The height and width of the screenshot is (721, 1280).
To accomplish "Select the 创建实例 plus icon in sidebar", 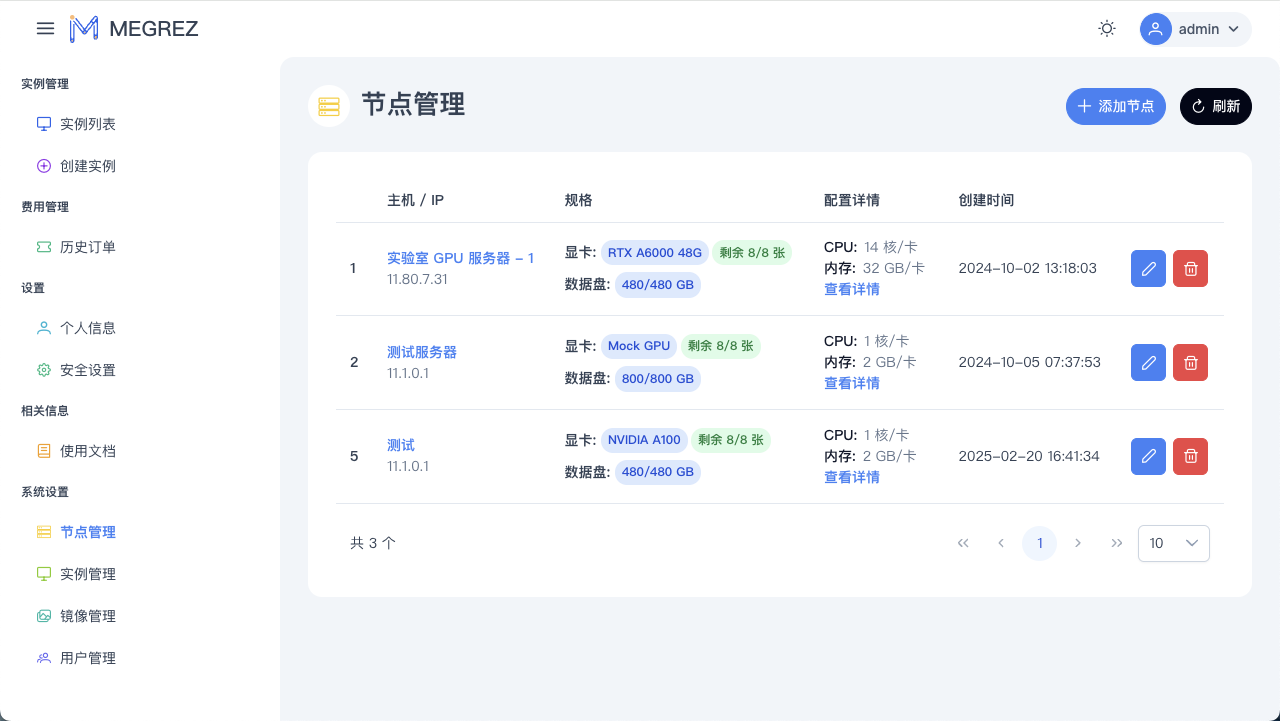I will (43, 165).
